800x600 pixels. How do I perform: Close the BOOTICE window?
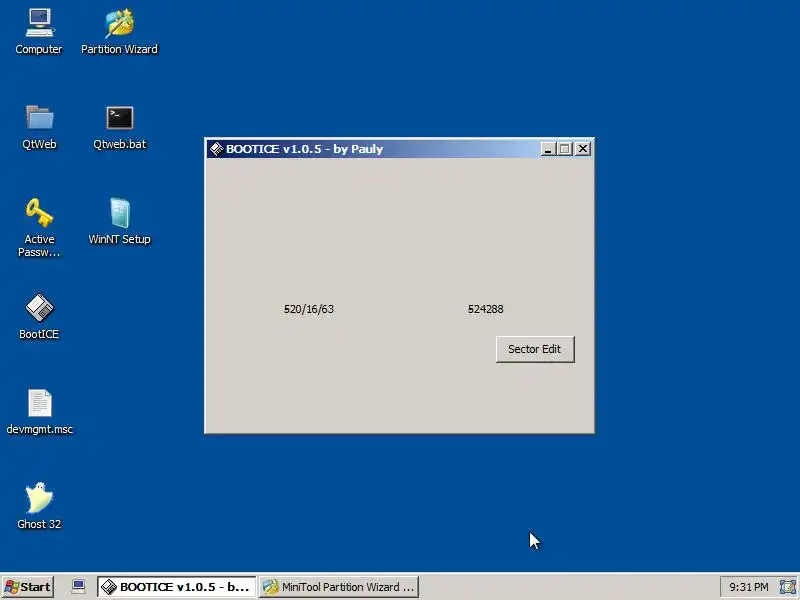coord(583,148)
